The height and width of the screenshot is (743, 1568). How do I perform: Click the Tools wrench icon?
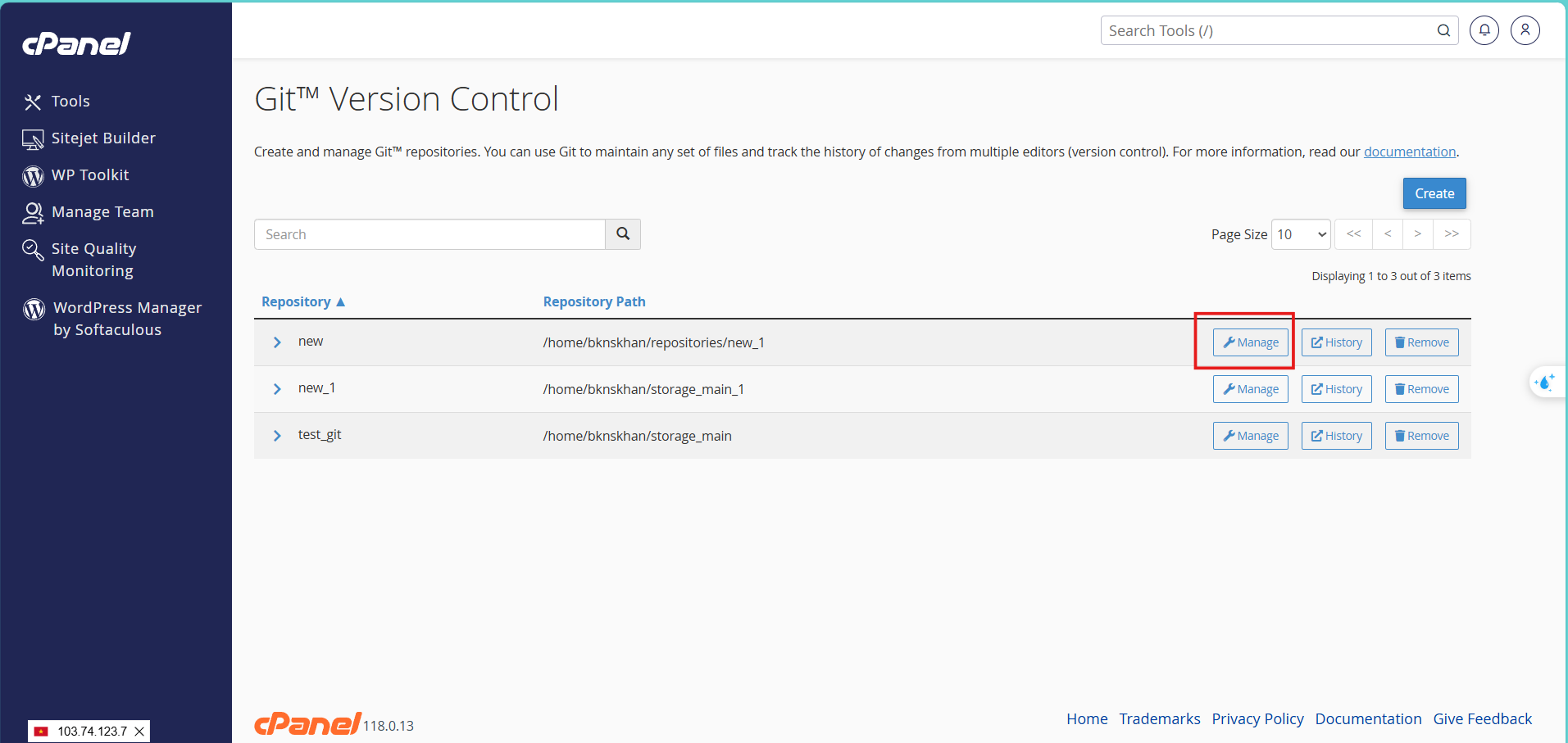click(33, 102)
